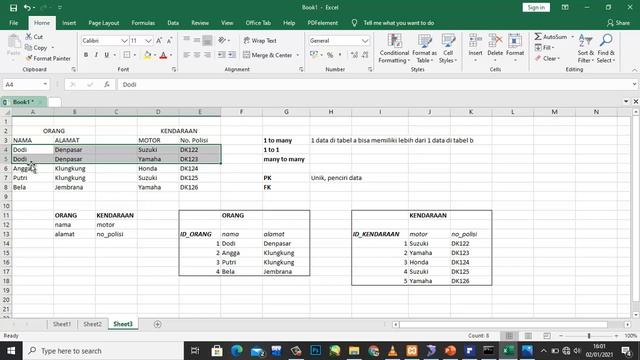This screenshot has height=360, width=640.
Task: Toggle Wrap Text
Action: point(260,40)
